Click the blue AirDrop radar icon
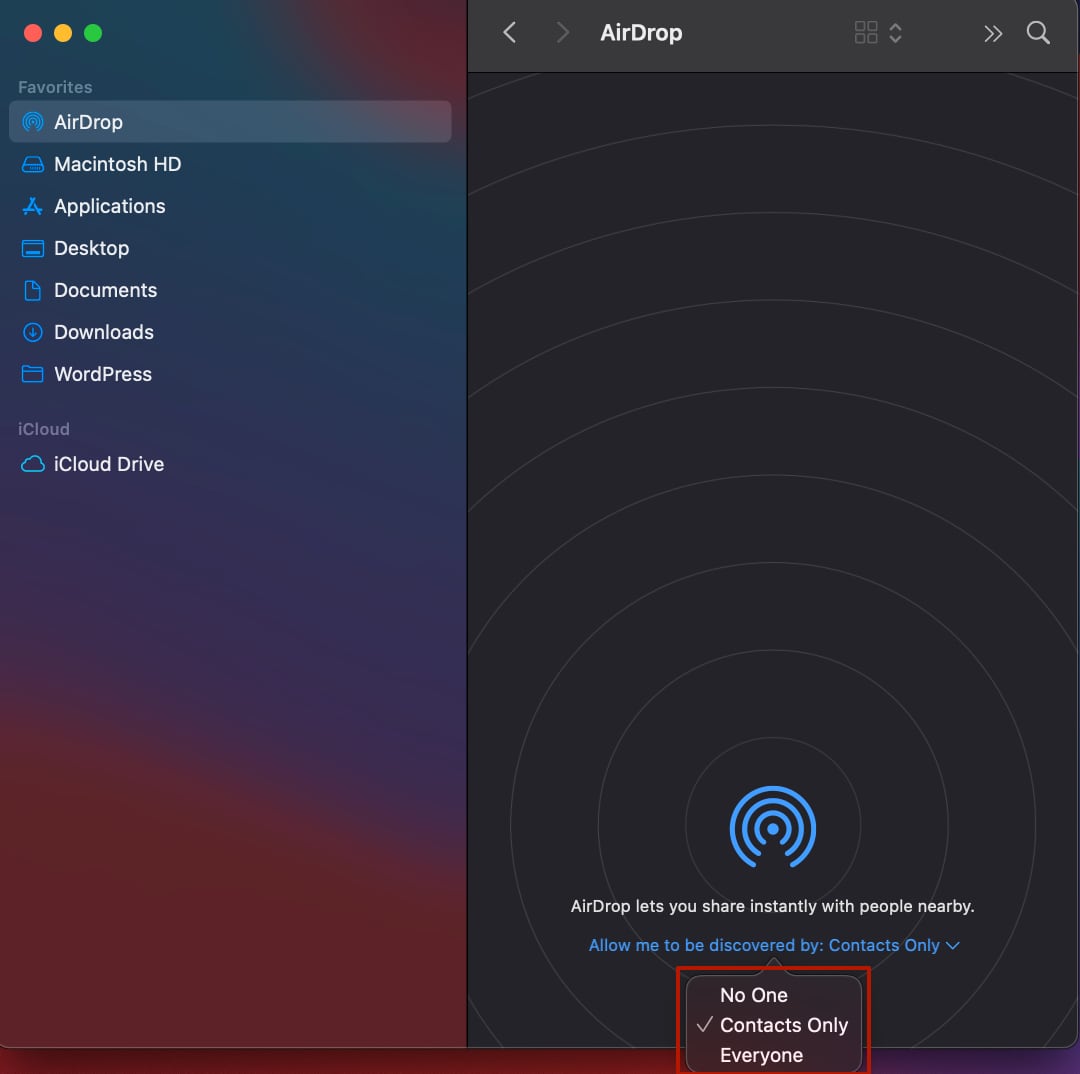 click(773, 827)
